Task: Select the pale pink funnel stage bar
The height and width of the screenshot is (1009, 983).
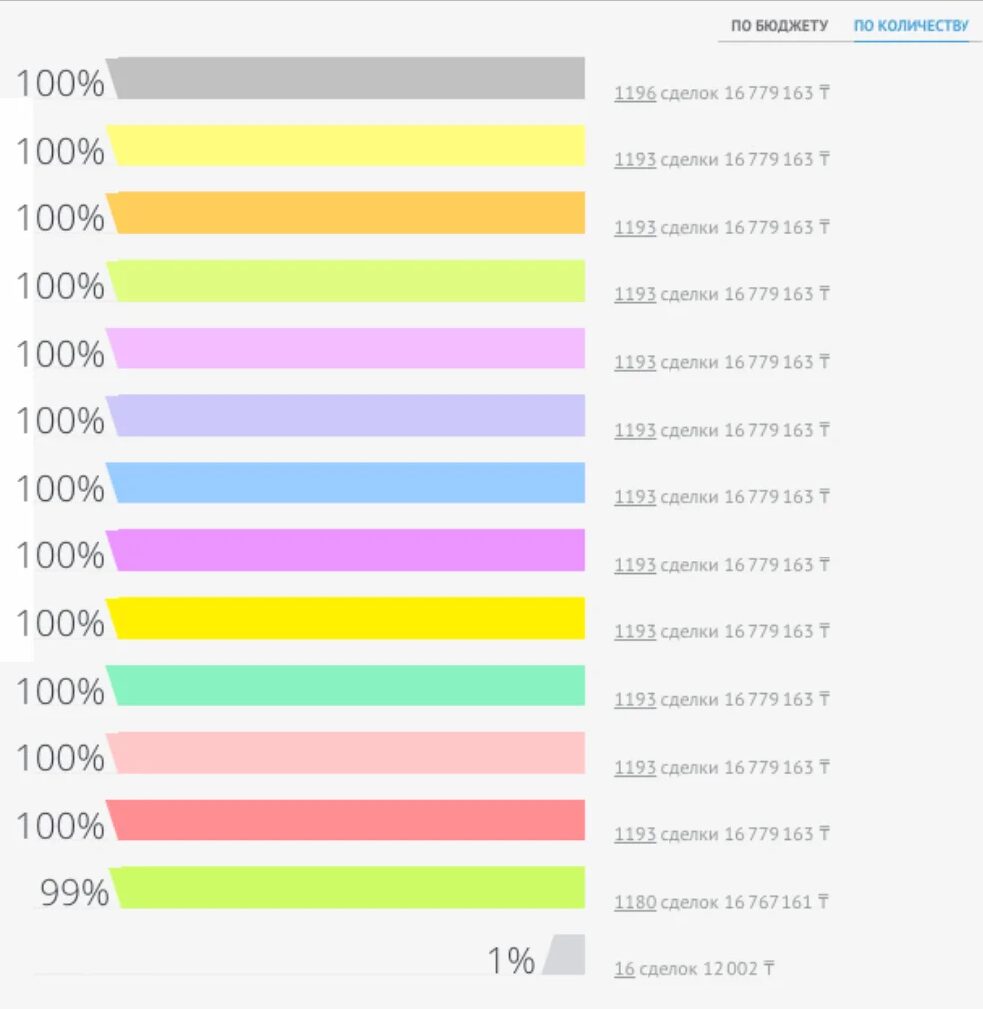Action: pyautogui.click(x=348, y=753)
